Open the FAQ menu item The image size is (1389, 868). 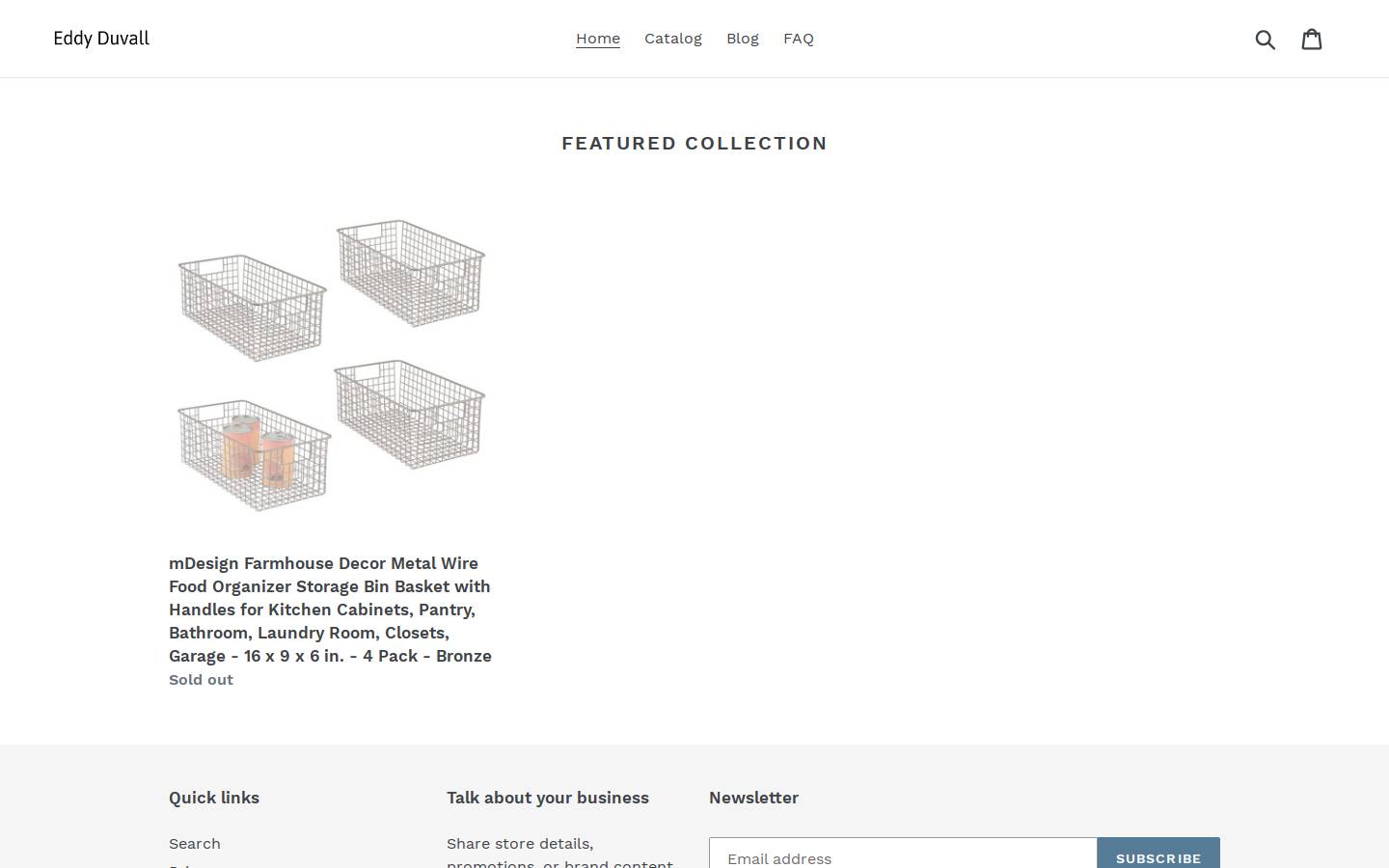(x=799, y=39)
